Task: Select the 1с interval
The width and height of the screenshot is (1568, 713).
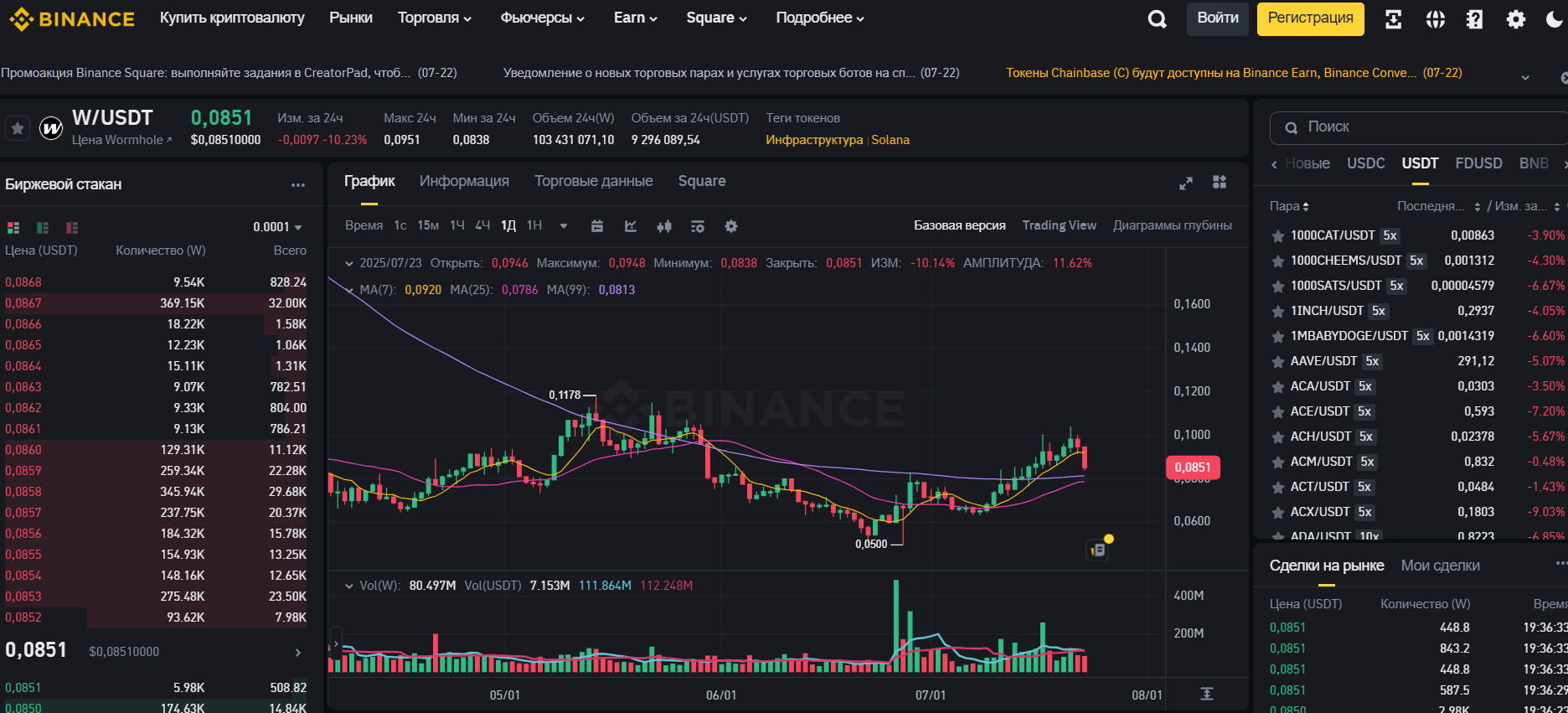Action: point(400,225)
